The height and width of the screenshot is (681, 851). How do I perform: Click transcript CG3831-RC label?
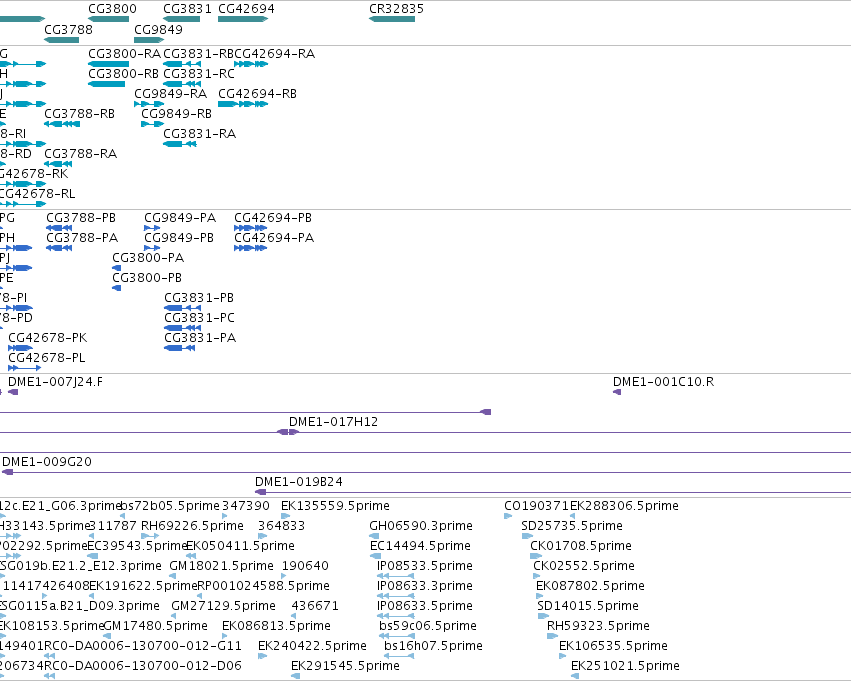pyautogui.click(x=199, y=74)
